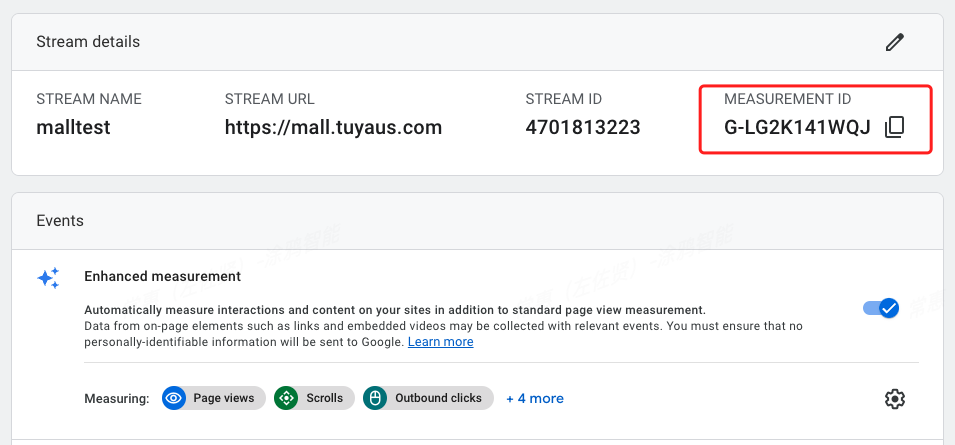Edit stream details with pencil icon
The image size is (955, 445).
click(894, 42)
